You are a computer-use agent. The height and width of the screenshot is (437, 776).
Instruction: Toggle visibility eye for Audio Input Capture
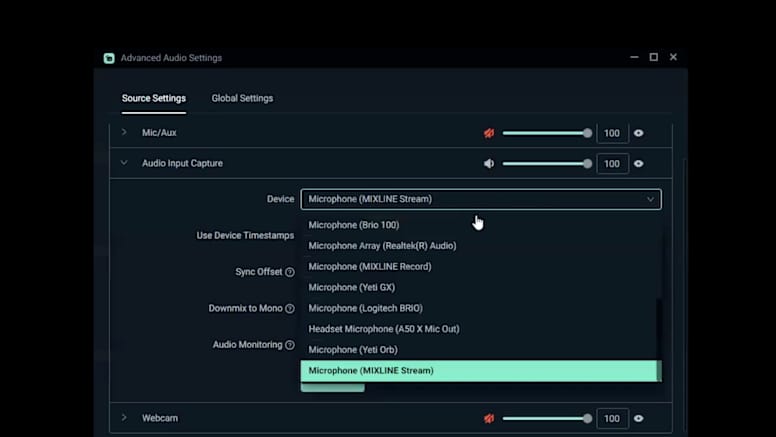[x=638, y=164]
